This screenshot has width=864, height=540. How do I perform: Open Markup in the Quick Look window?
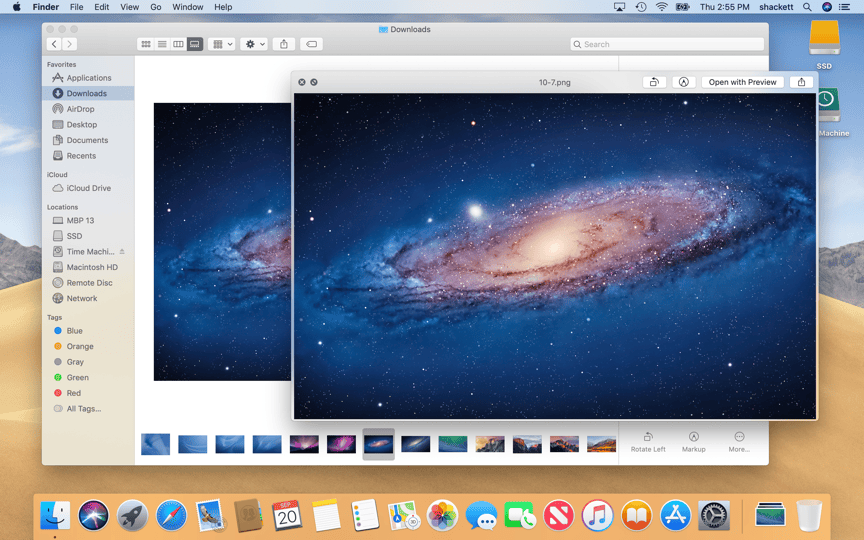[683, 82]
